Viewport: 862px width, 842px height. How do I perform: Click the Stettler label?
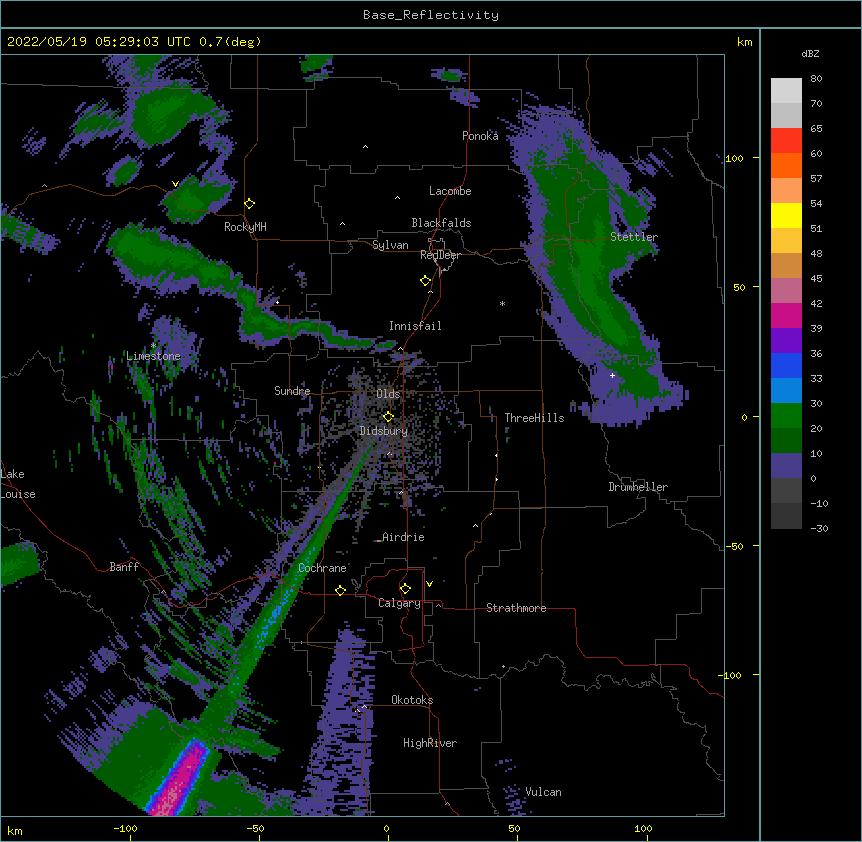[634, 237]
